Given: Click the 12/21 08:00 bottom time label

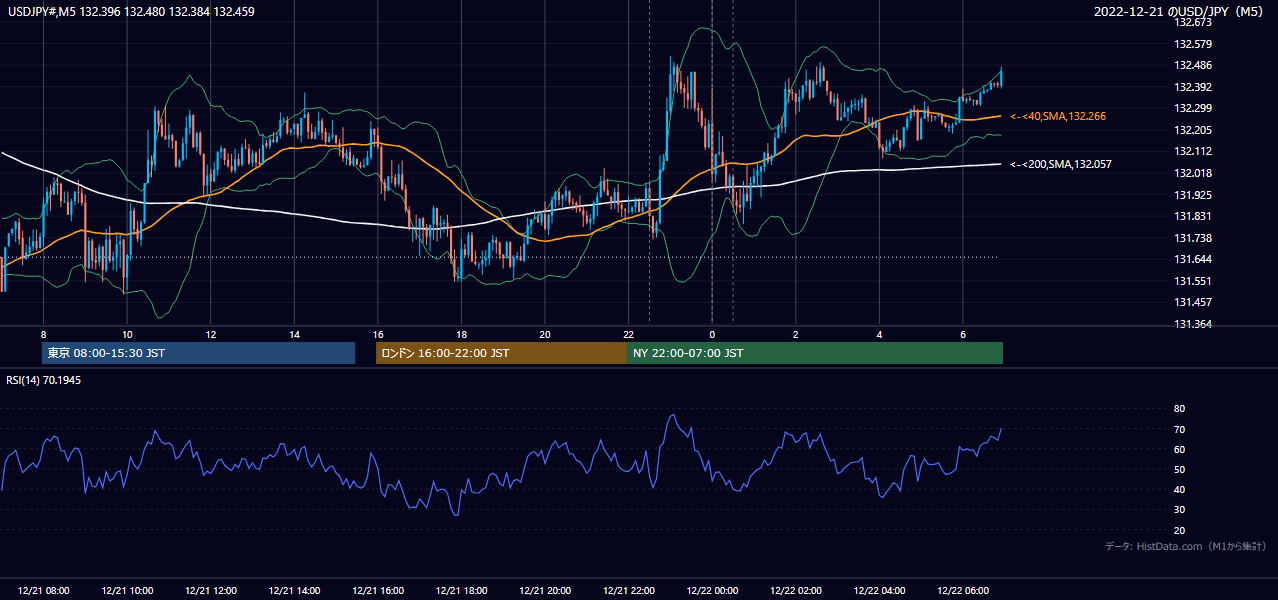Looking at the screenshot, I should 44,591.
